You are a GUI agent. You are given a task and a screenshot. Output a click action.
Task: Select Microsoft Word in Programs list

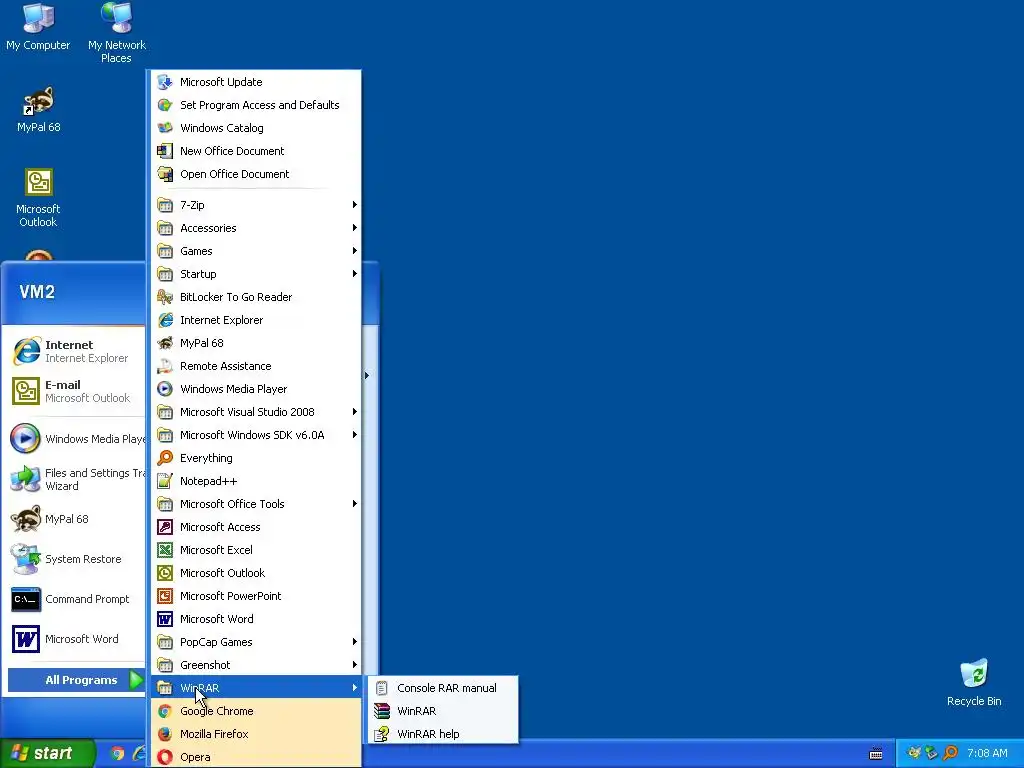(x=256, y=619)
